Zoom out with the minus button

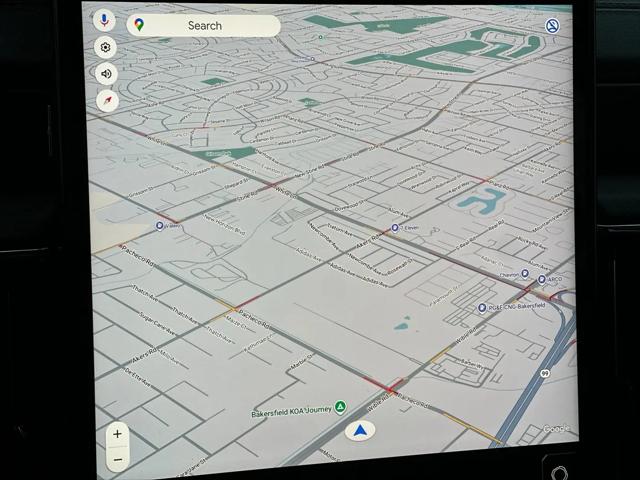click(x=118, y=460)
